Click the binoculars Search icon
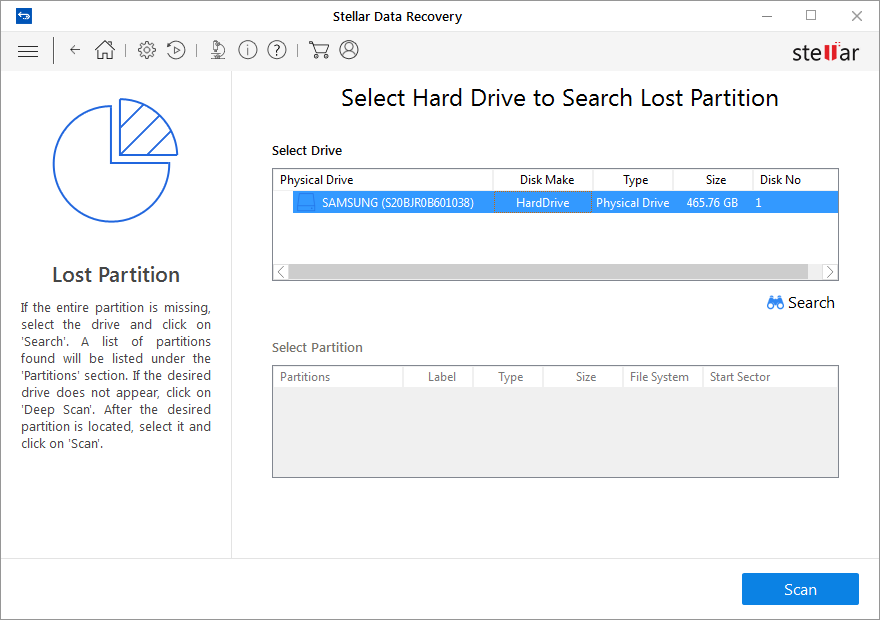 point(775,303)
